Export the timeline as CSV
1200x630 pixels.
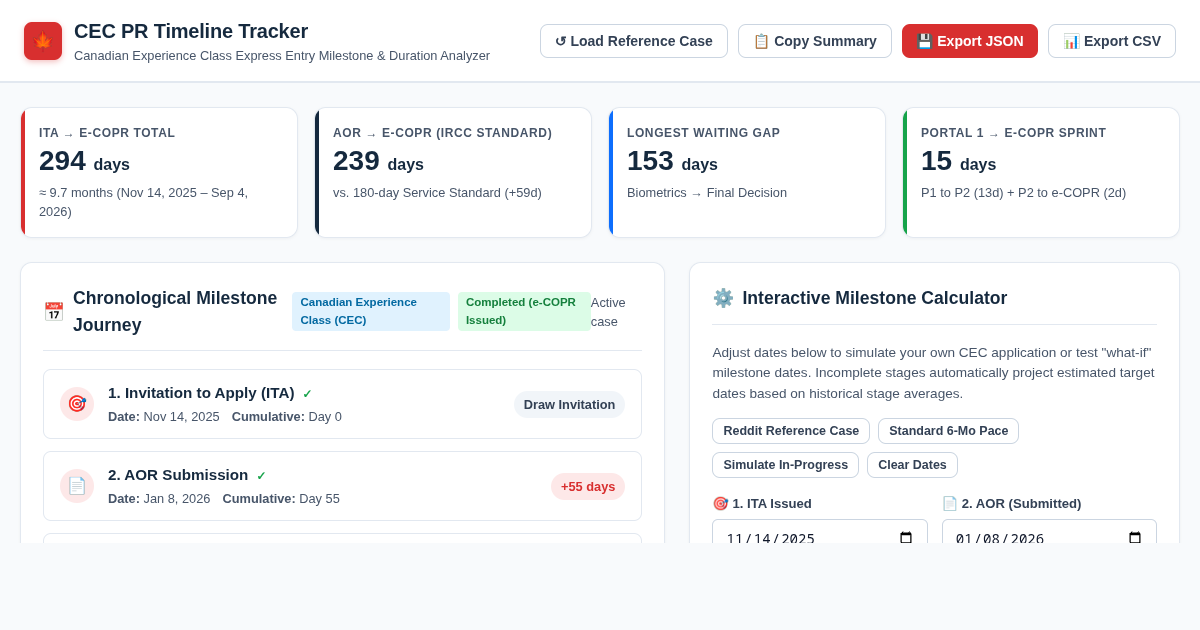(1112, 41)
